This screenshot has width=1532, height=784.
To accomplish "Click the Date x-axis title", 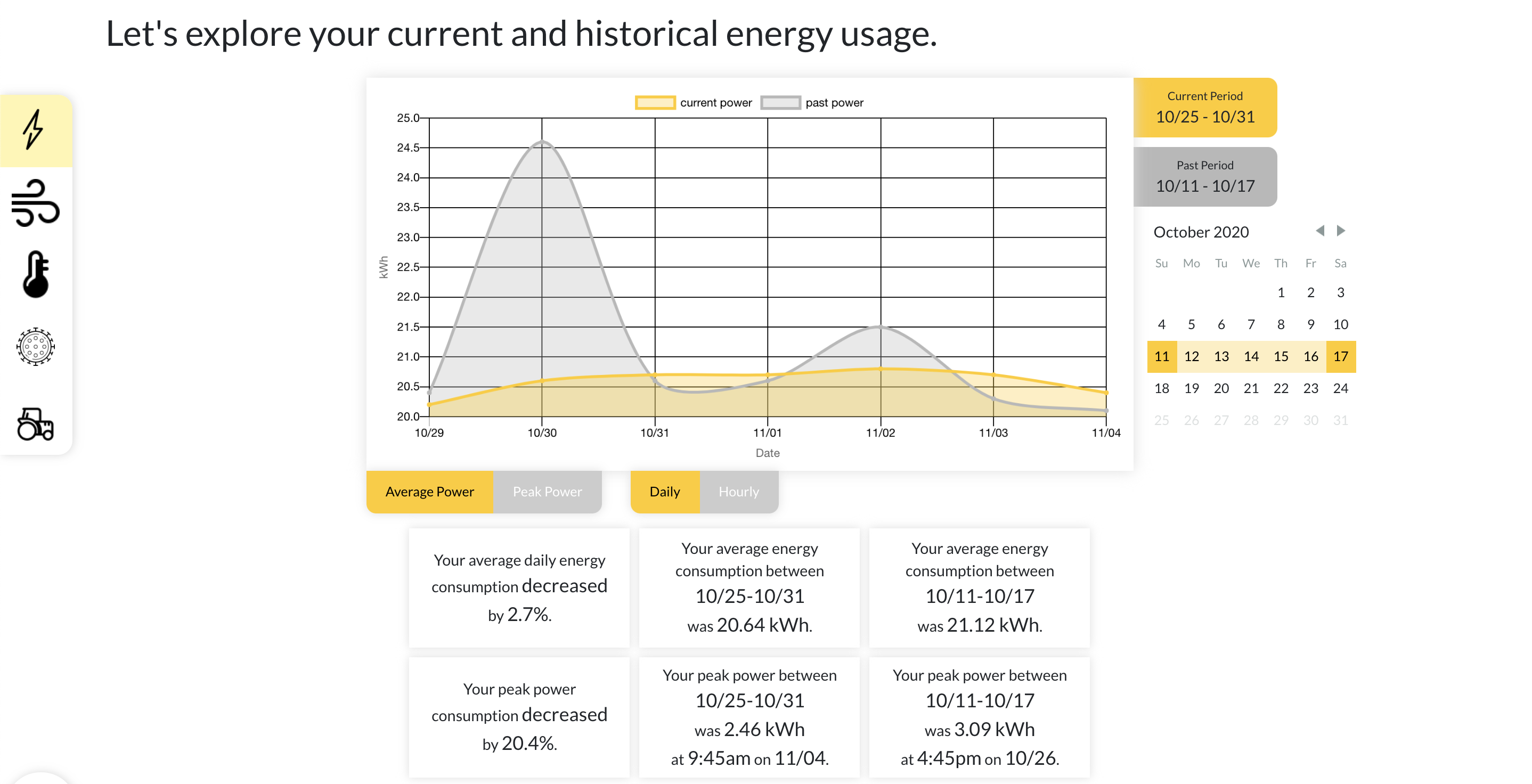I will (x=767, y=453).
